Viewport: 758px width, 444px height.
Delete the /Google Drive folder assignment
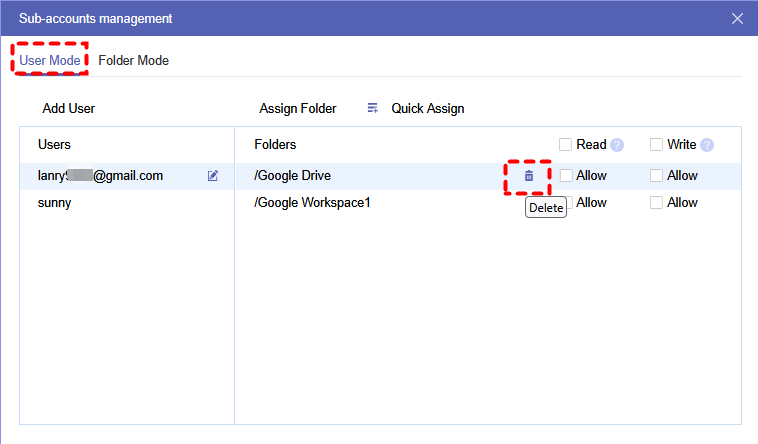[x=529, y=176]
